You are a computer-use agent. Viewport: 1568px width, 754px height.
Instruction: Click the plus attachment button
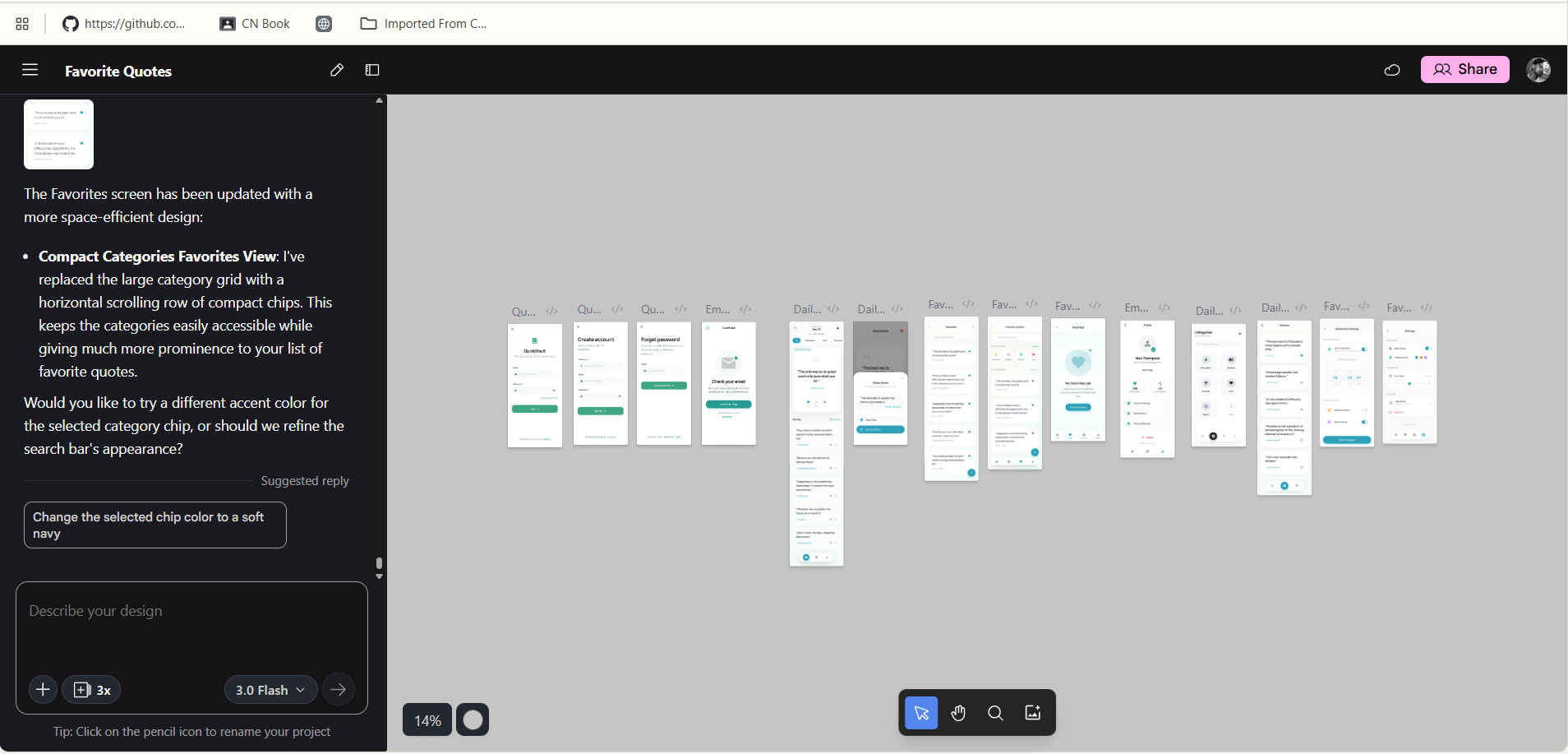point(44,690)
